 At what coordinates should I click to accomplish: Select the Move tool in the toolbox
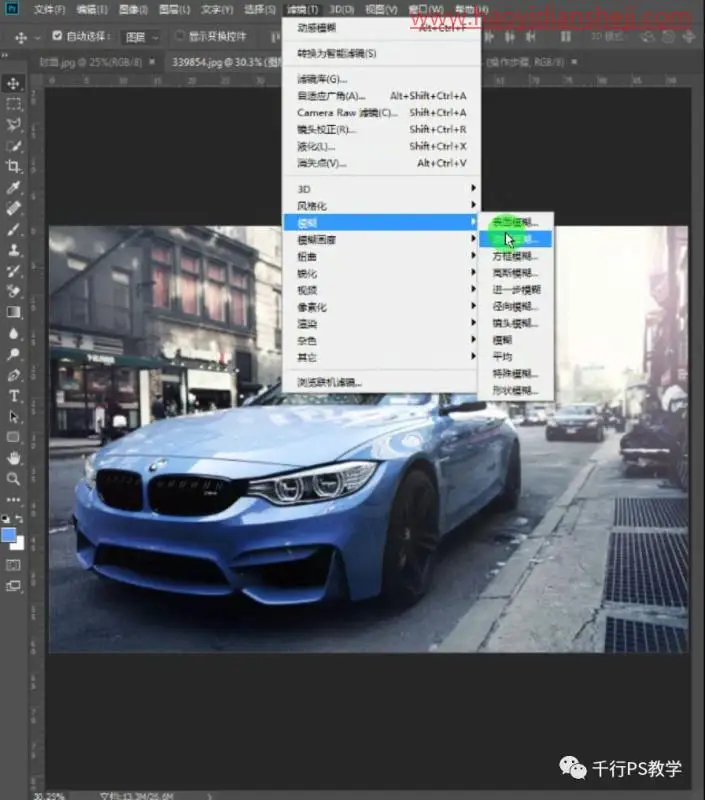click(x=14, y=83)
